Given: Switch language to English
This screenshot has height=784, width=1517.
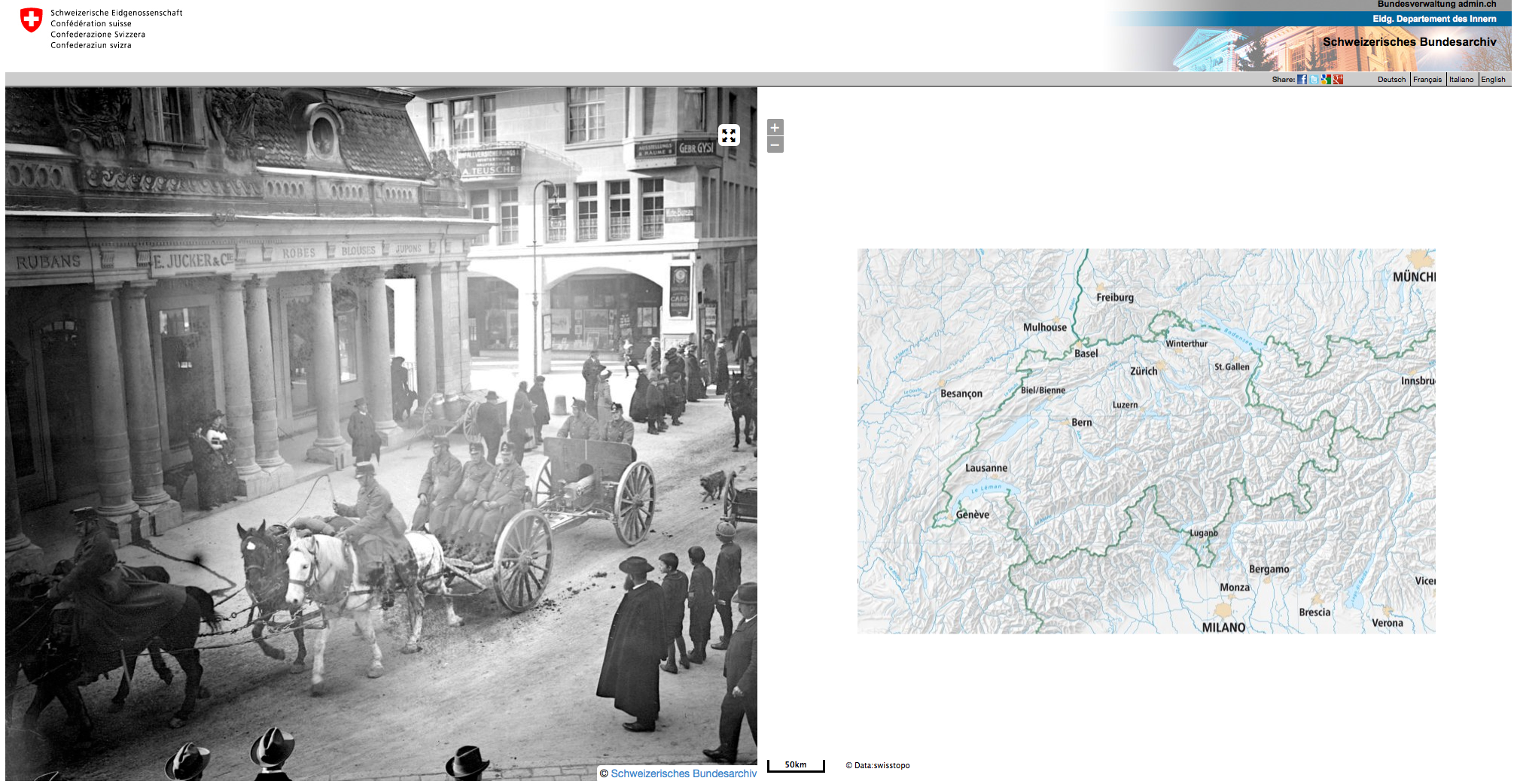Looking at the screenshot, I should click(1493, 80).
